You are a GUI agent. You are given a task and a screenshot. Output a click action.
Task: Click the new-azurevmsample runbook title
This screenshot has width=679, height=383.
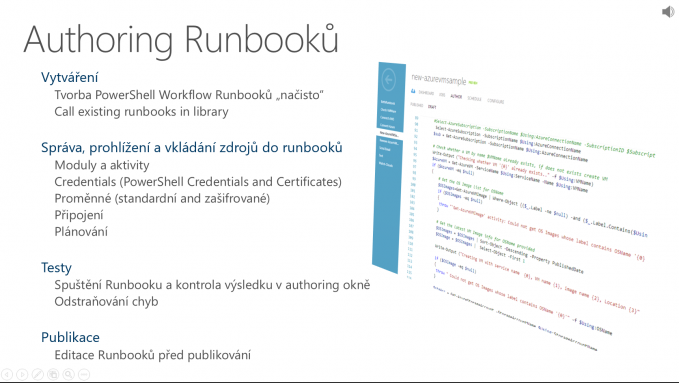click(x=438, y=79)
